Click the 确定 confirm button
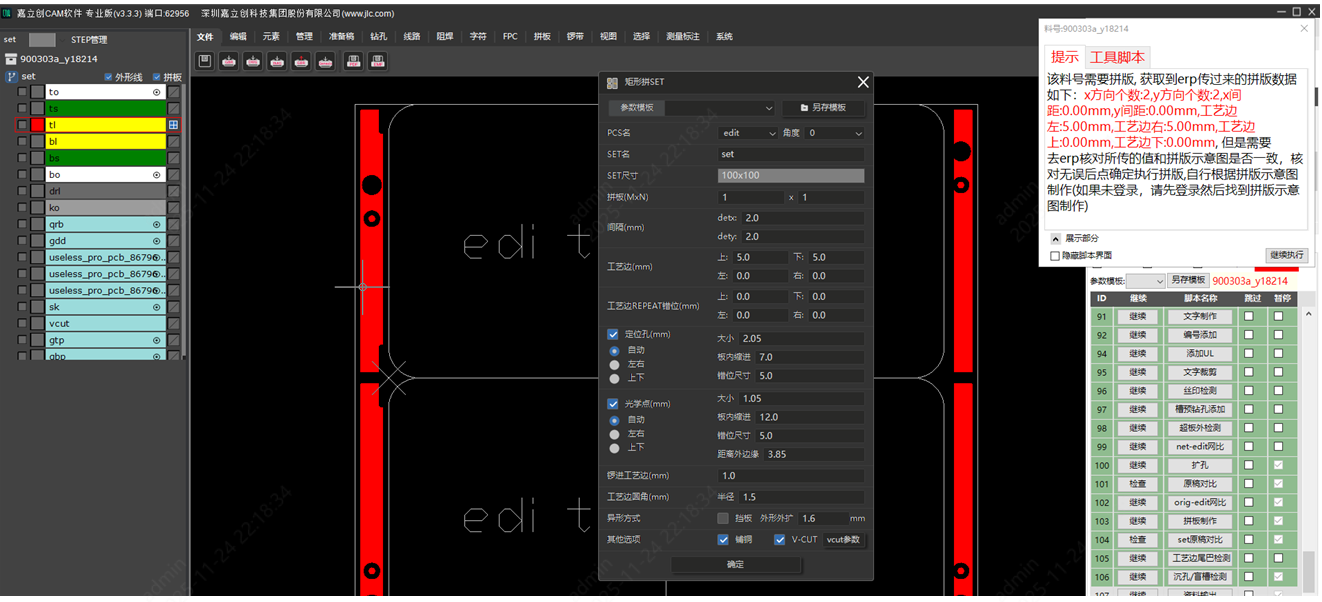1322x602 pixels. click(735, 565)
